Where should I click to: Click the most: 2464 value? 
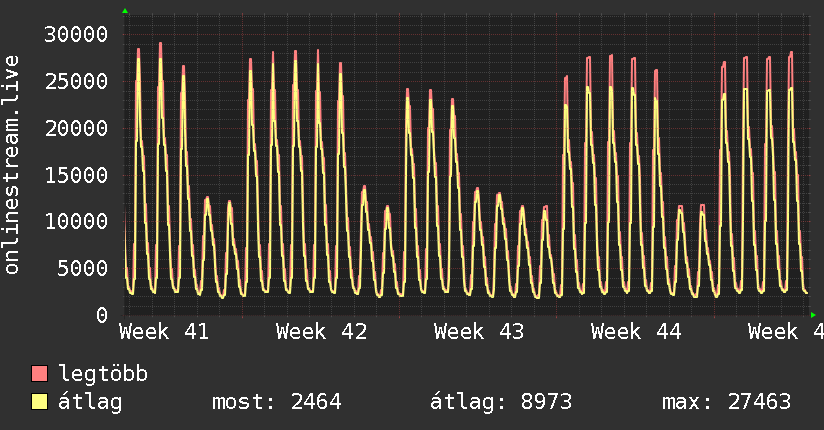[277, 402]
